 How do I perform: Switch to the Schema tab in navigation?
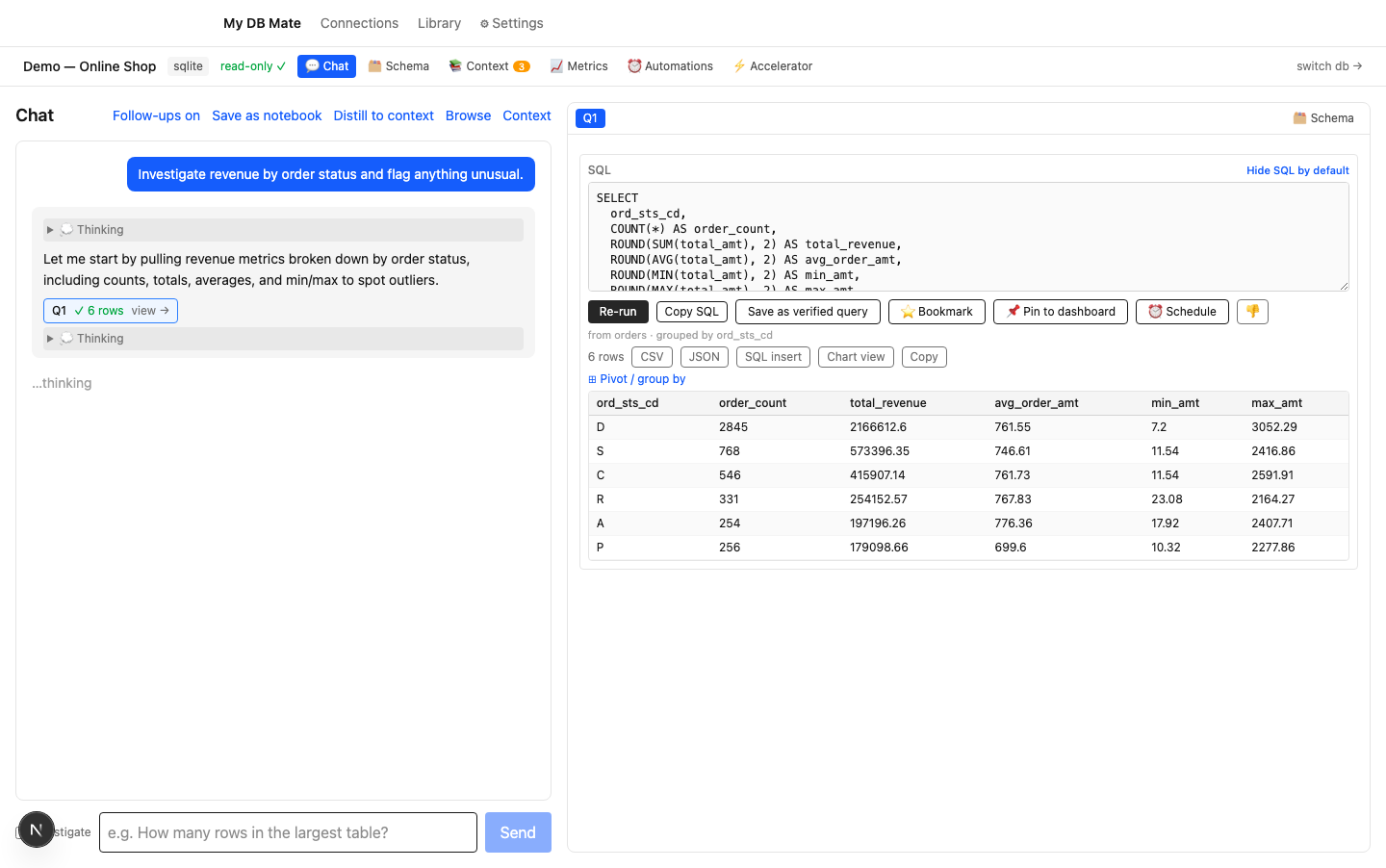click(x=398, y=66)
